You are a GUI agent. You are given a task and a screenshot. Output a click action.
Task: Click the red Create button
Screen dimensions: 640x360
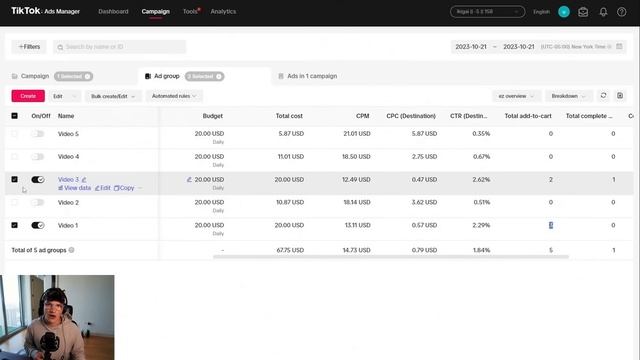tap(28, 96)
